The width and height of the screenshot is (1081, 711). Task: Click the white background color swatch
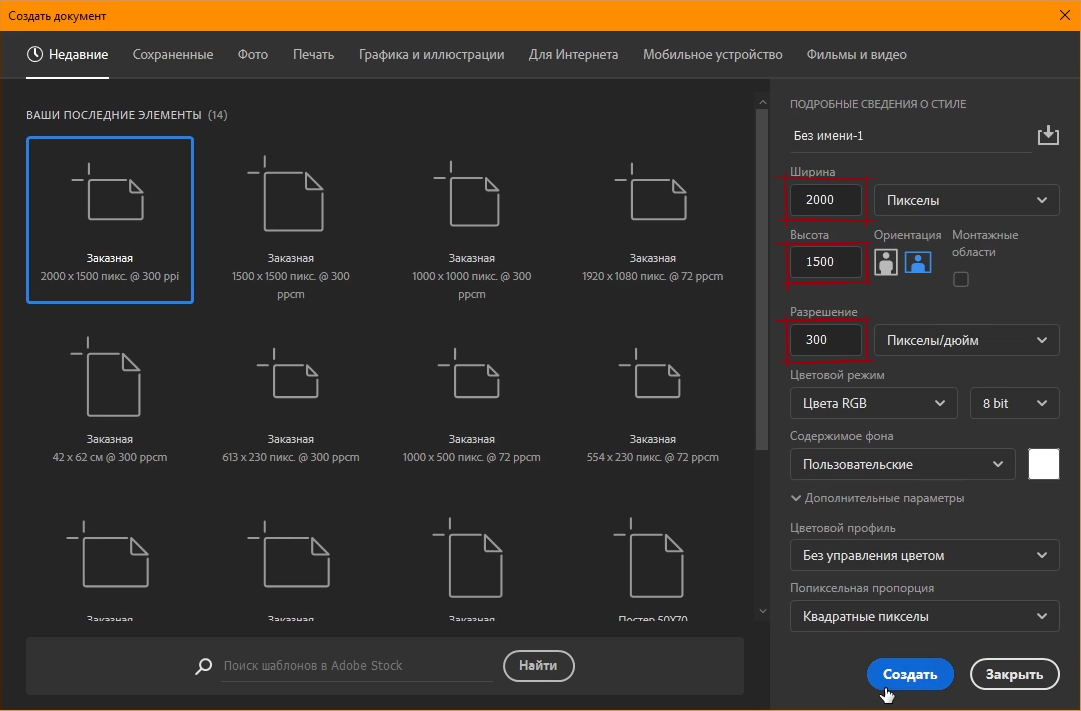[x=1044, y=463]
